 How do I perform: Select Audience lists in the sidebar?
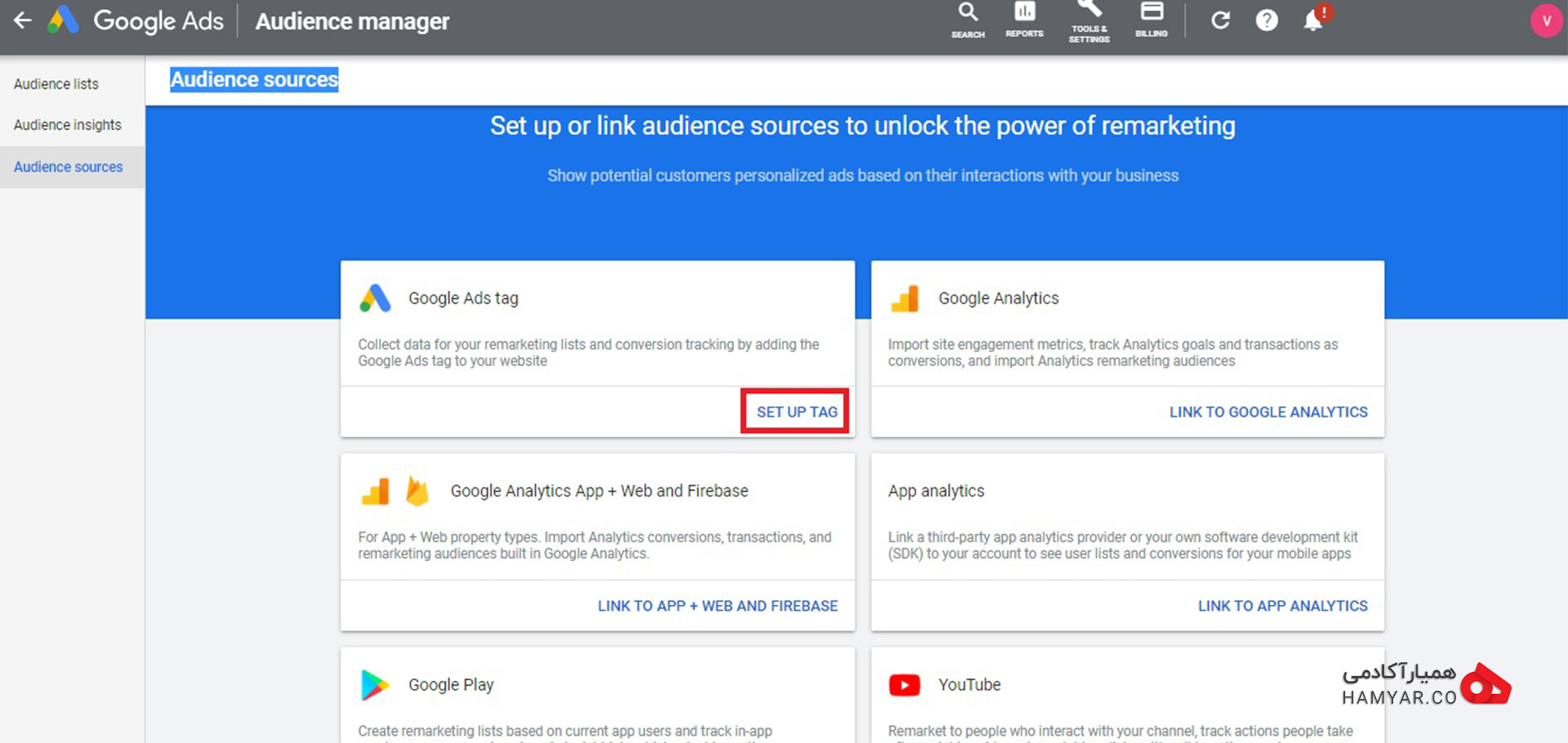(56, 84)
